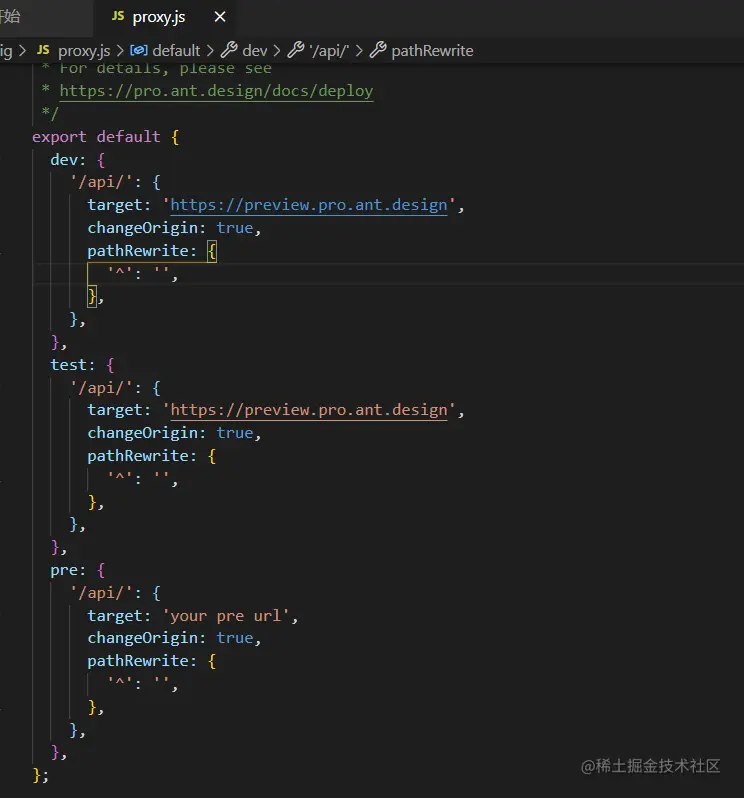Click the wrench icon beside pathRewrite breadcrumb
The width and height of the screenshot is (744, 798).
378,50
